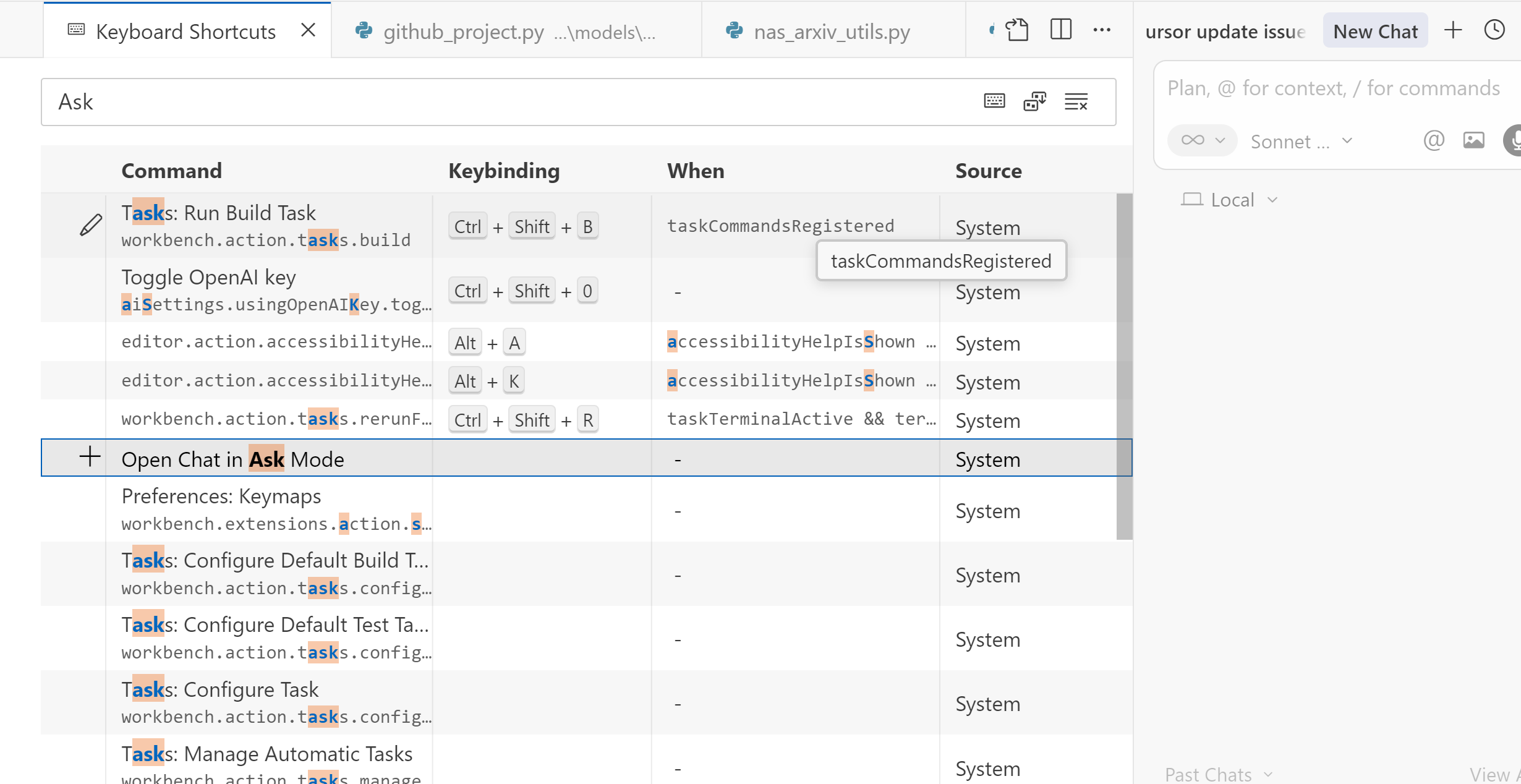Switch to nas_arxiv_utils.py tab
1521x784 pixels.
click(x=832, y=31)
